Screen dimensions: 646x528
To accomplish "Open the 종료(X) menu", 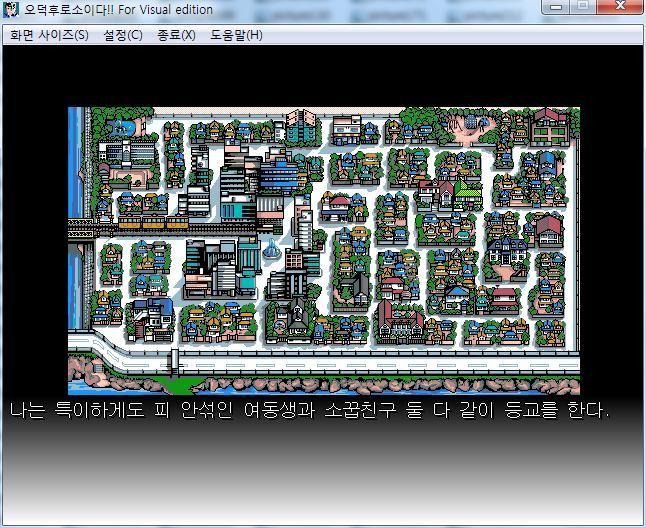I will click(x=176, y=35).
